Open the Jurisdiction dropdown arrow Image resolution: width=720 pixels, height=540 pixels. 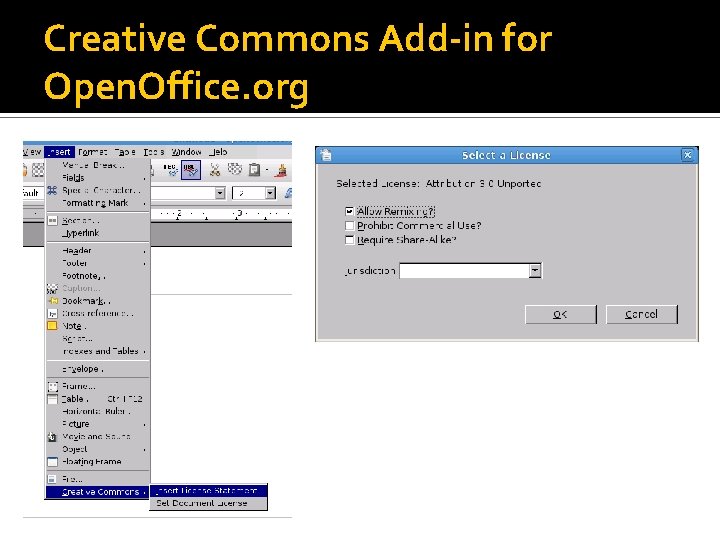point(535,270)
